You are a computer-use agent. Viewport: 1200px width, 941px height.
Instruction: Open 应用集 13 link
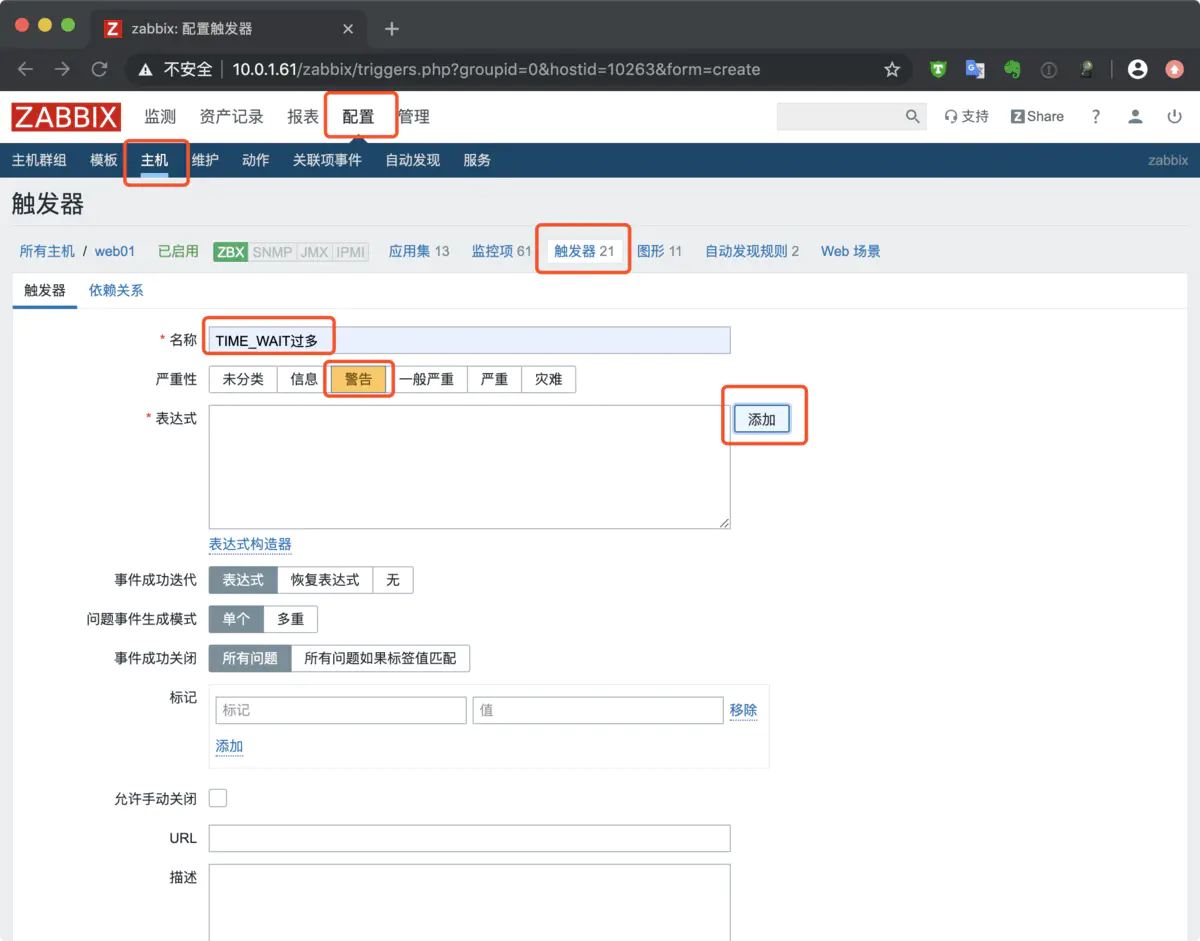(x=419, y=251)
